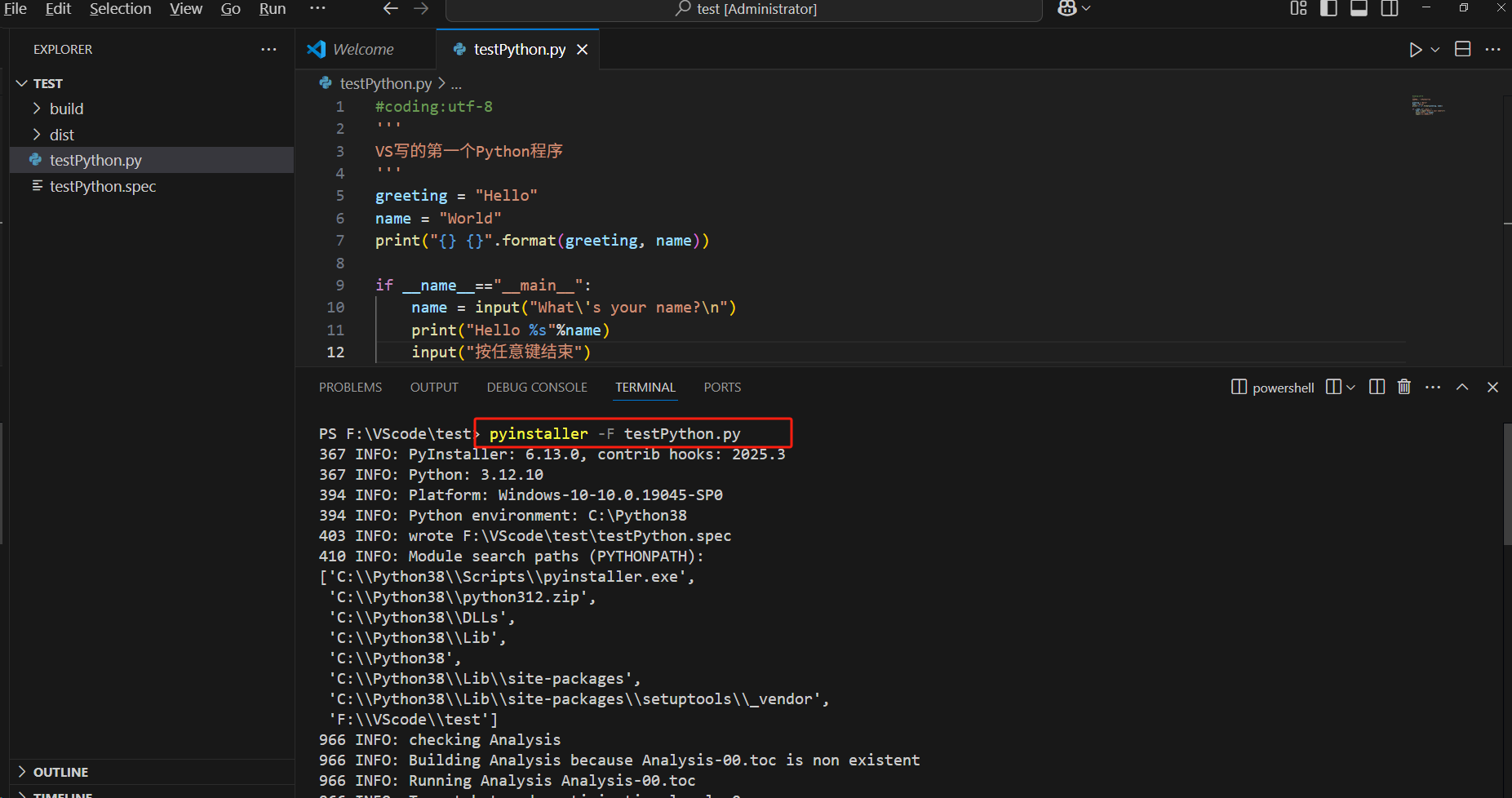
Task: Run the Python file with play button
Action: click(x=1416, y=50)
